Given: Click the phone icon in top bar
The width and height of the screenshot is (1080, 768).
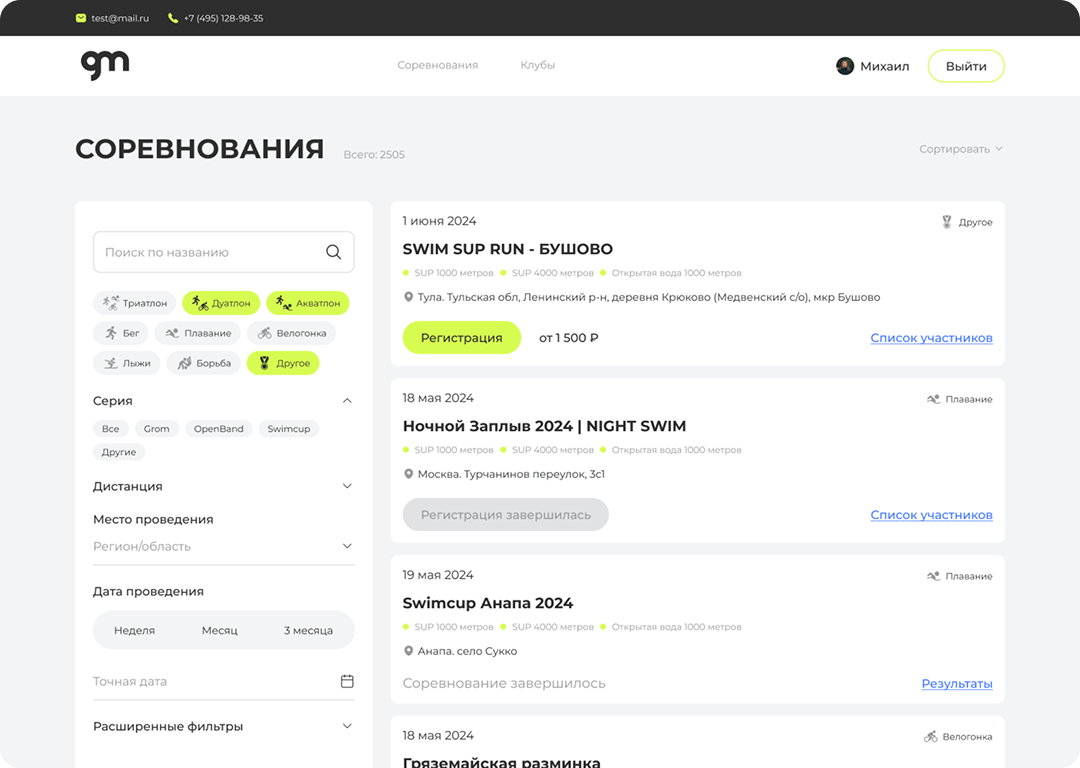Looking at the screenshot, I should coord(173,18).
